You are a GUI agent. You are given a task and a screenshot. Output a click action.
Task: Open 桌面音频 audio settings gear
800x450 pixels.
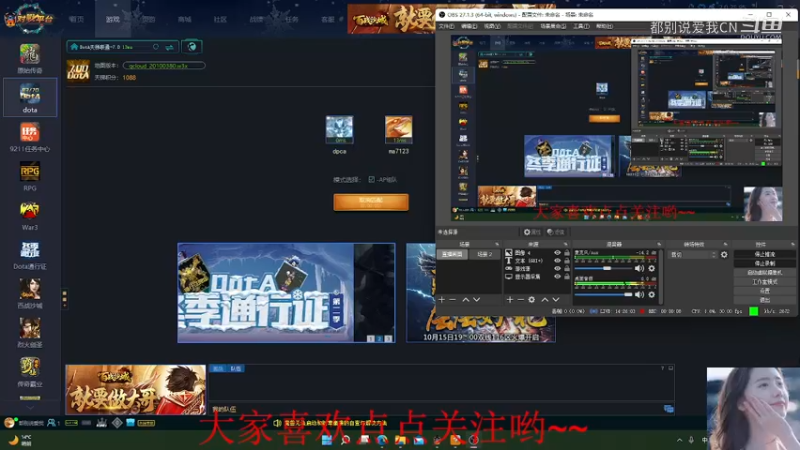click(x=652, y=294)
